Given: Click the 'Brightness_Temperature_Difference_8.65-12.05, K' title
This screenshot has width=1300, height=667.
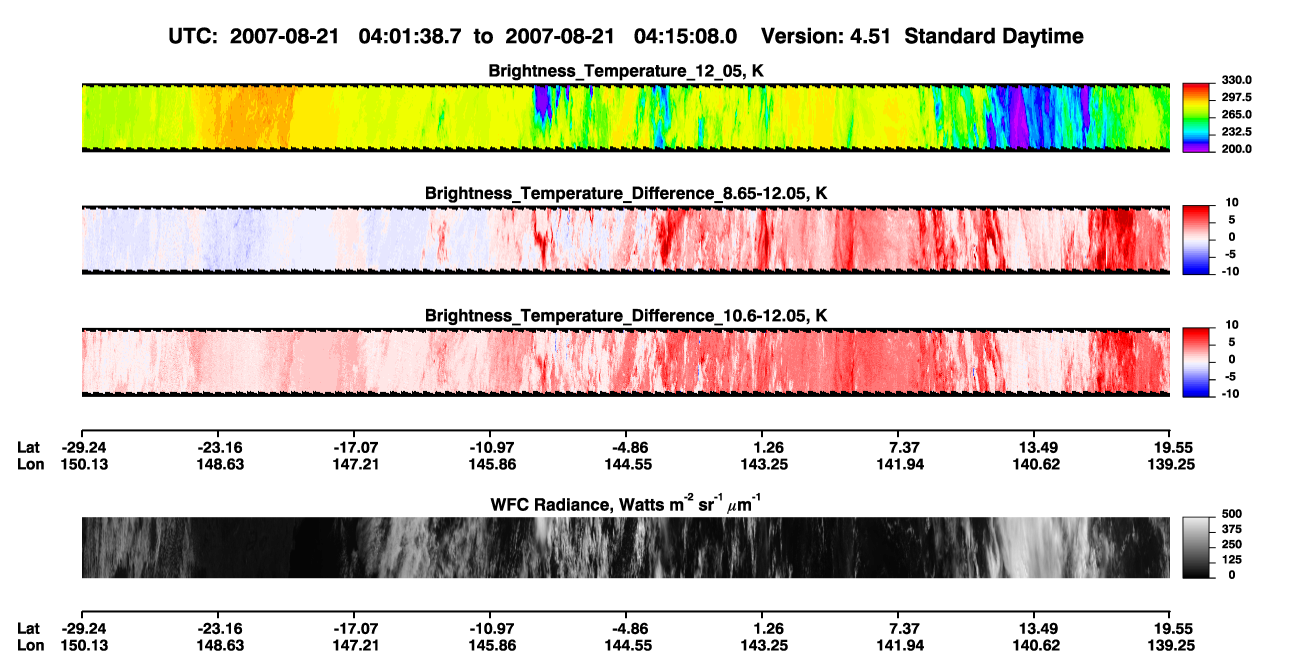Looking at the screenshot, I should [x=626, y=193].
